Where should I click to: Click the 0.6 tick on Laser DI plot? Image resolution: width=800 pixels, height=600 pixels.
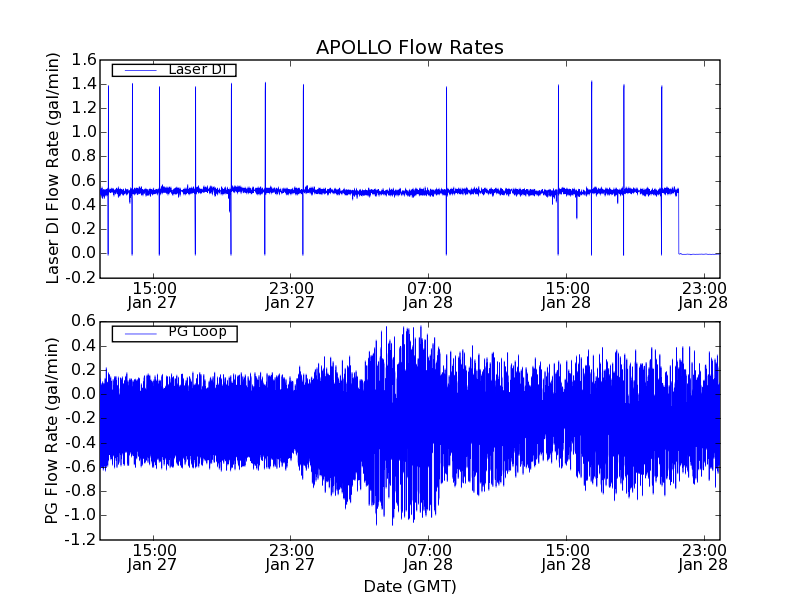point(84,181)
